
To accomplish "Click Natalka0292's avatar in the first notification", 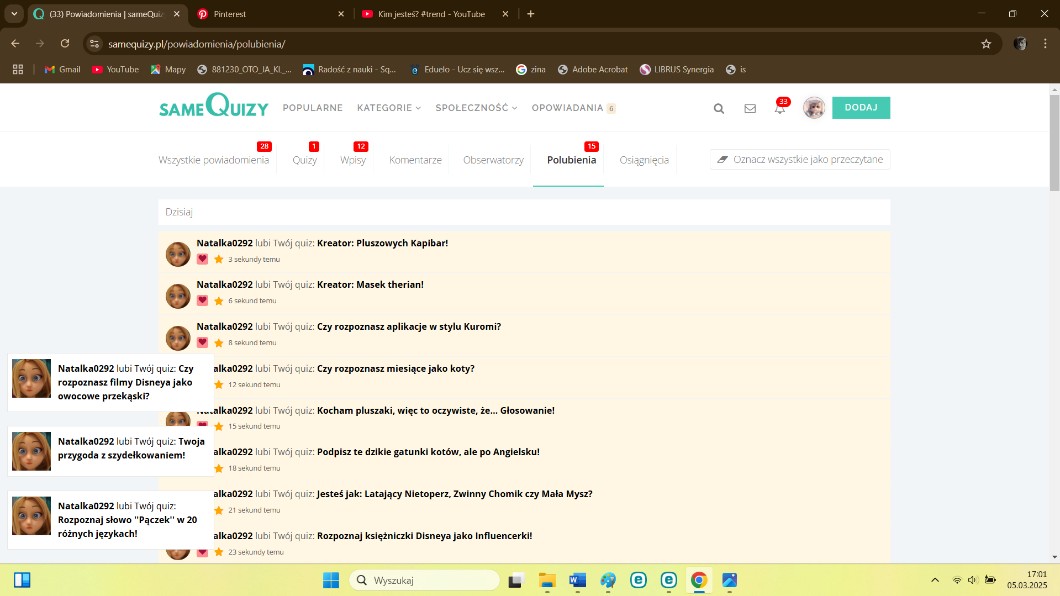I will (x=178, y=254).
